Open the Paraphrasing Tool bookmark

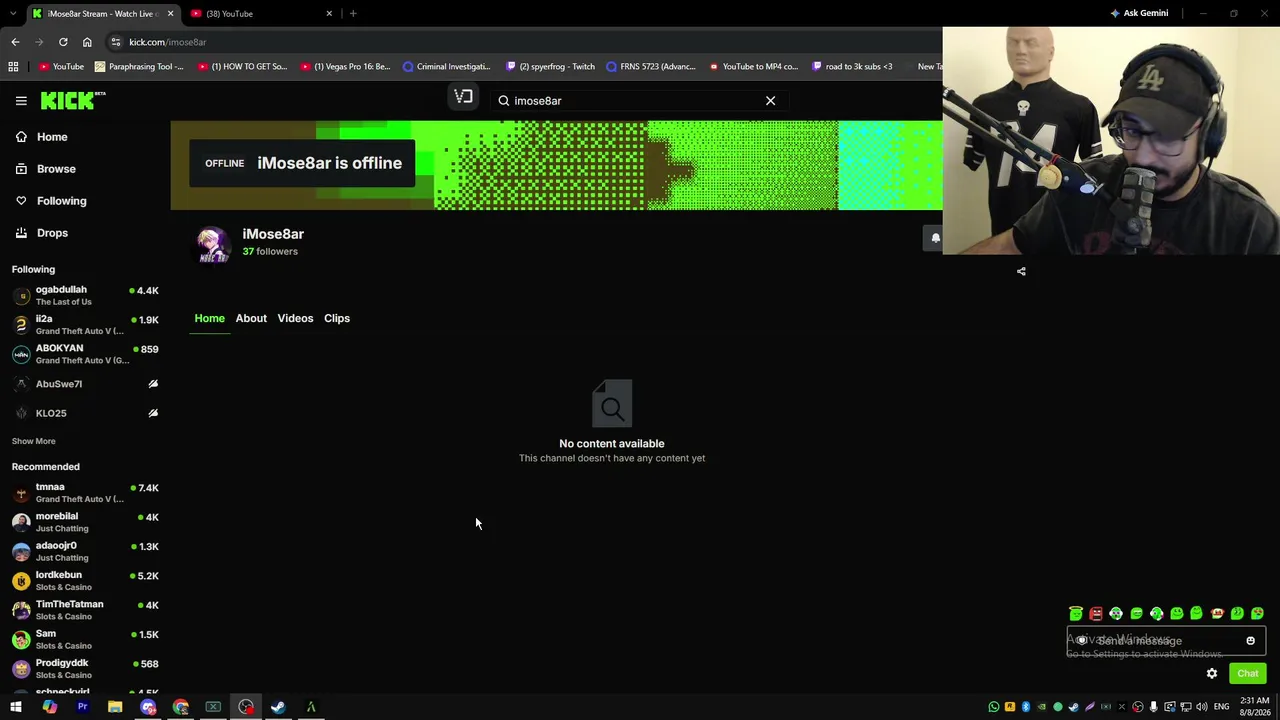[139, 67]
